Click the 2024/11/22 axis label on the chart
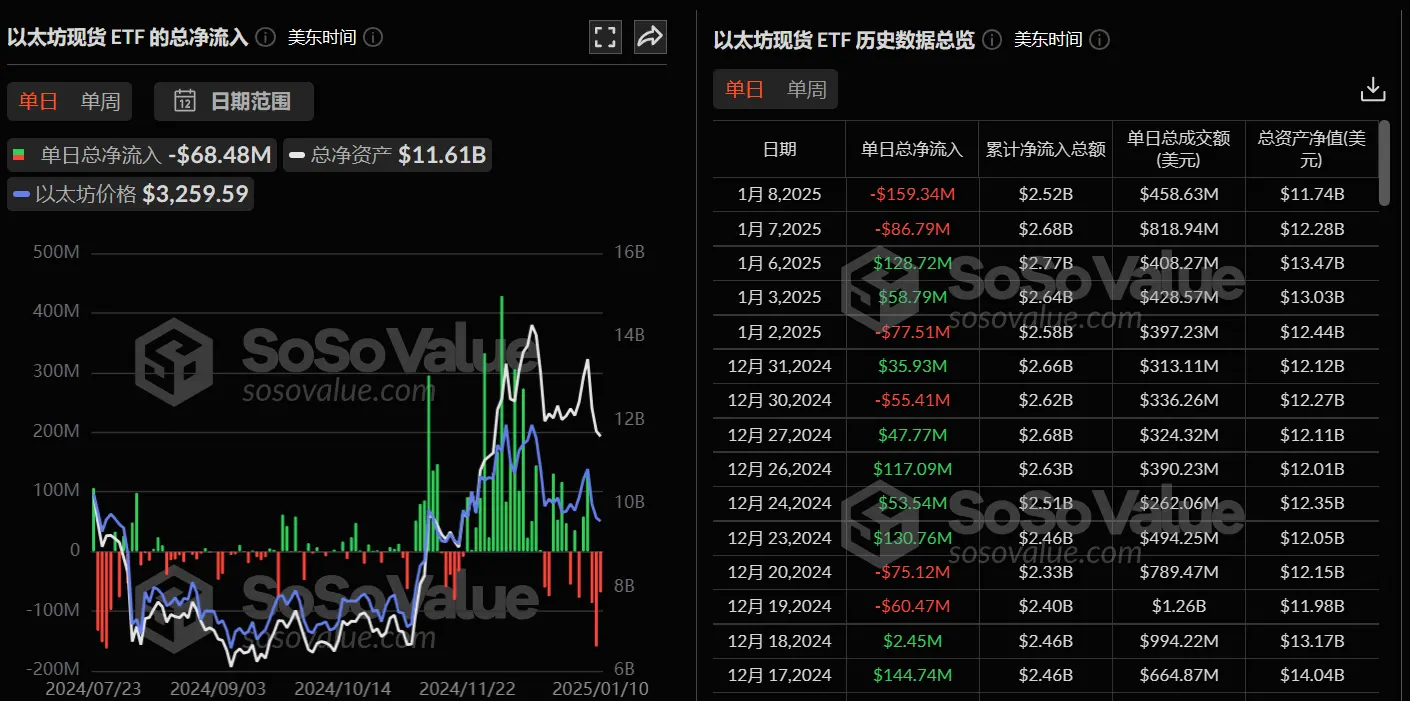This screenshot has height=701, width=1410. click(466, 689)
